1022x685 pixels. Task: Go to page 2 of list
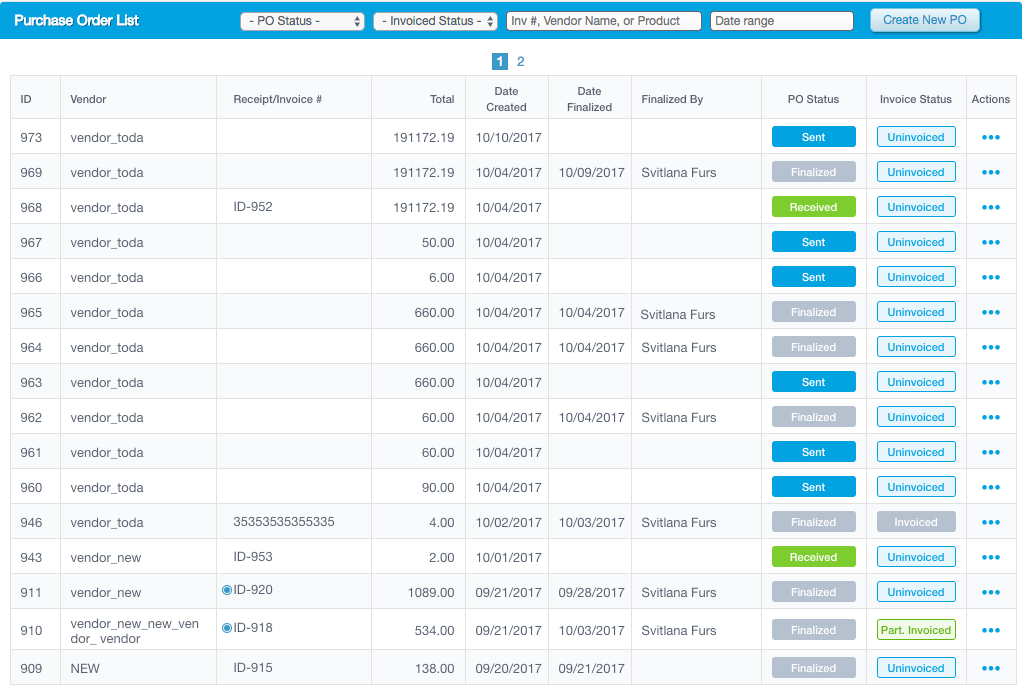[x=520, y=61]
